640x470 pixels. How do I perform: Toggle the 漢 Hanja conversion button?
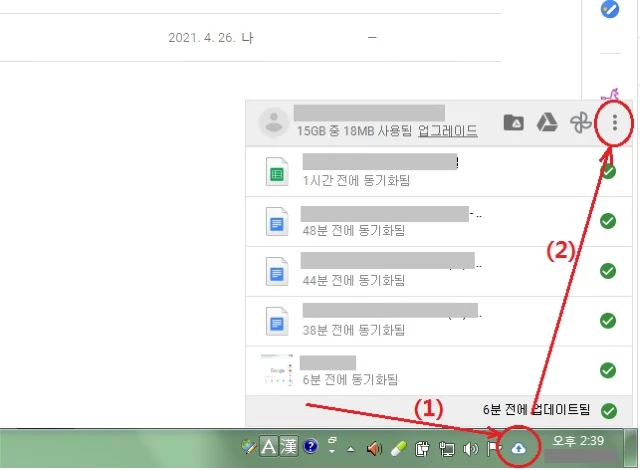(x=288, y=446)
